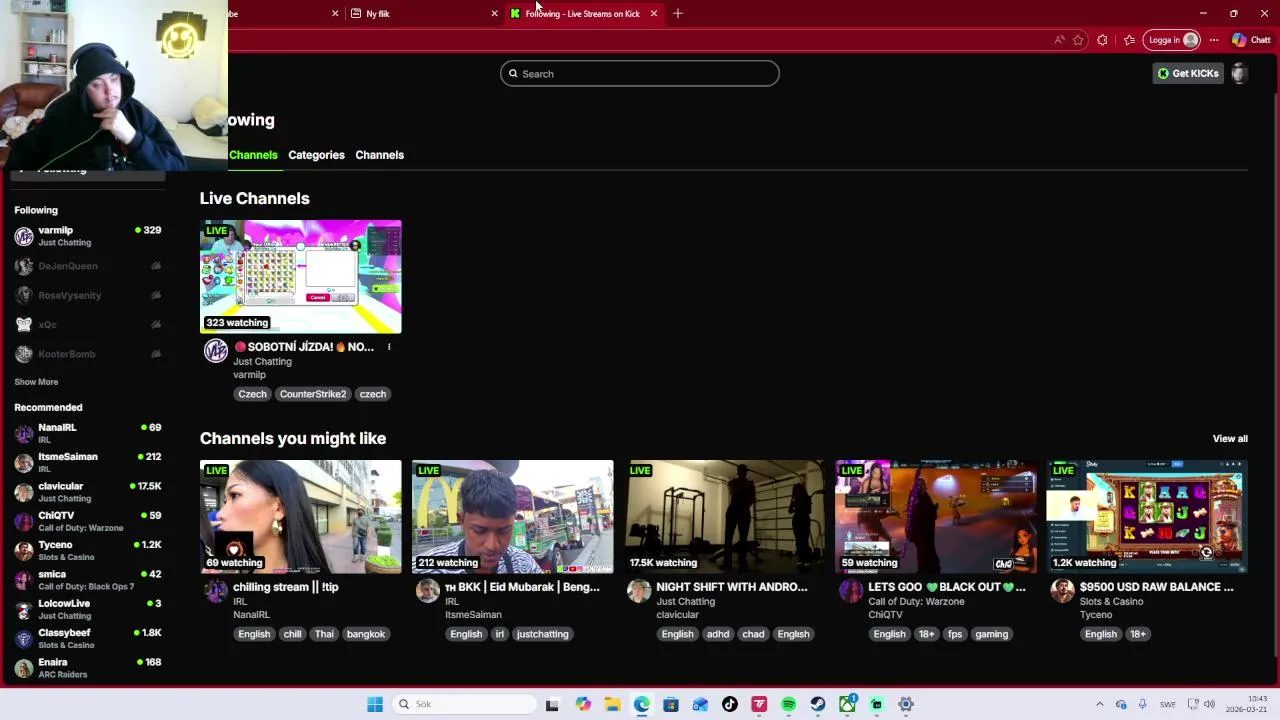
Task: Click View all for Channels you might like
Action: [x=1230, y=439]
